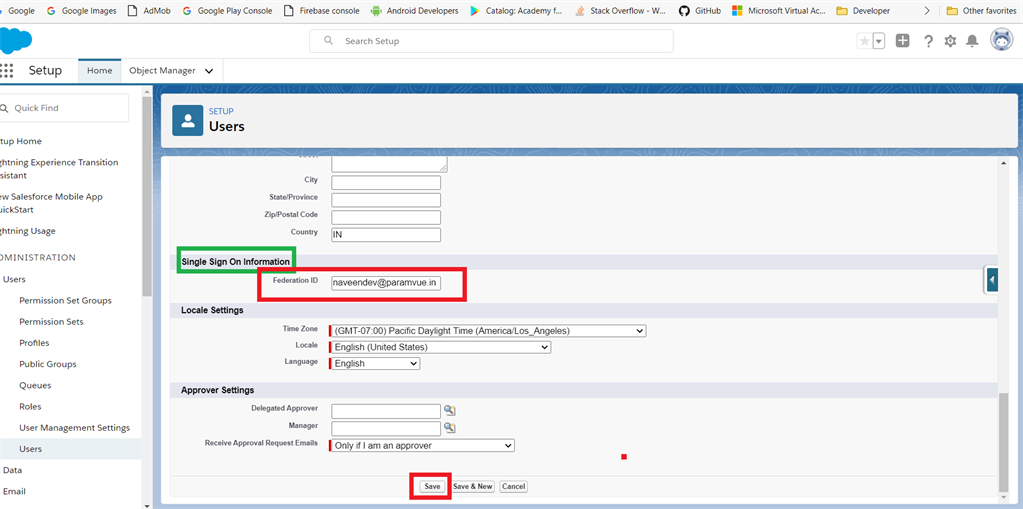Click the sidebar vertical scrollbar
The height and width of the screenshot is (509, 1023).
pyautogui.click(x=147, y=196)
